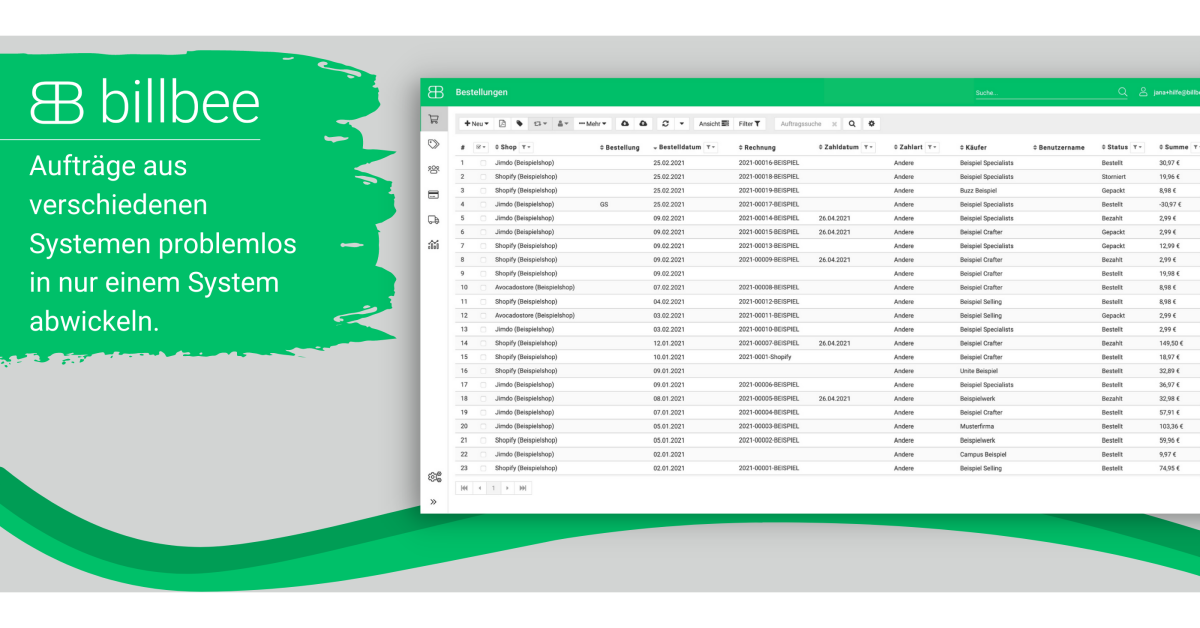Open the user assignment dropdown in toolbar

(x=563, y=124)
